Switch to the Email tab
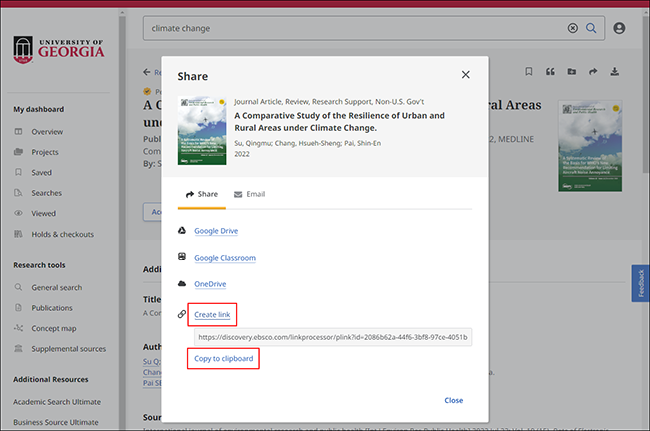 click(x=250, y=194)
